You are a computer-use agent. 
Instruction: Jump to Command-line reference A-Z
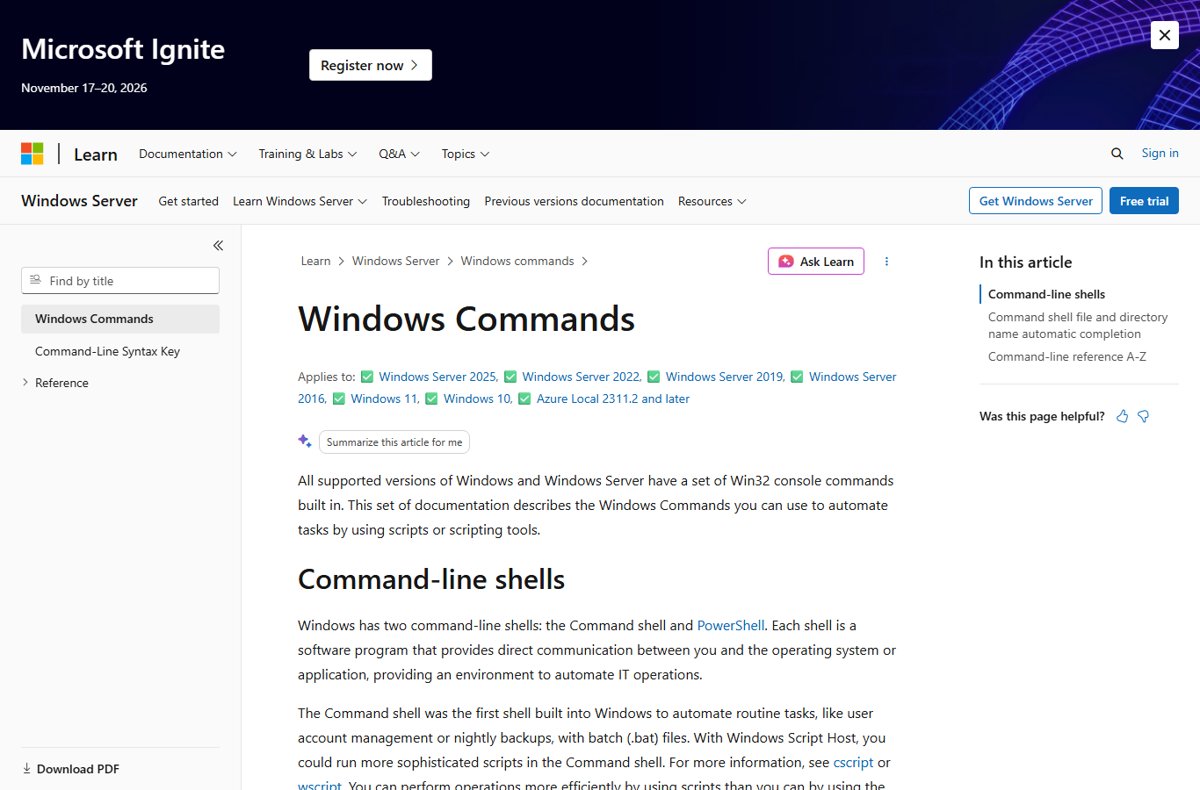(1067, 357)
